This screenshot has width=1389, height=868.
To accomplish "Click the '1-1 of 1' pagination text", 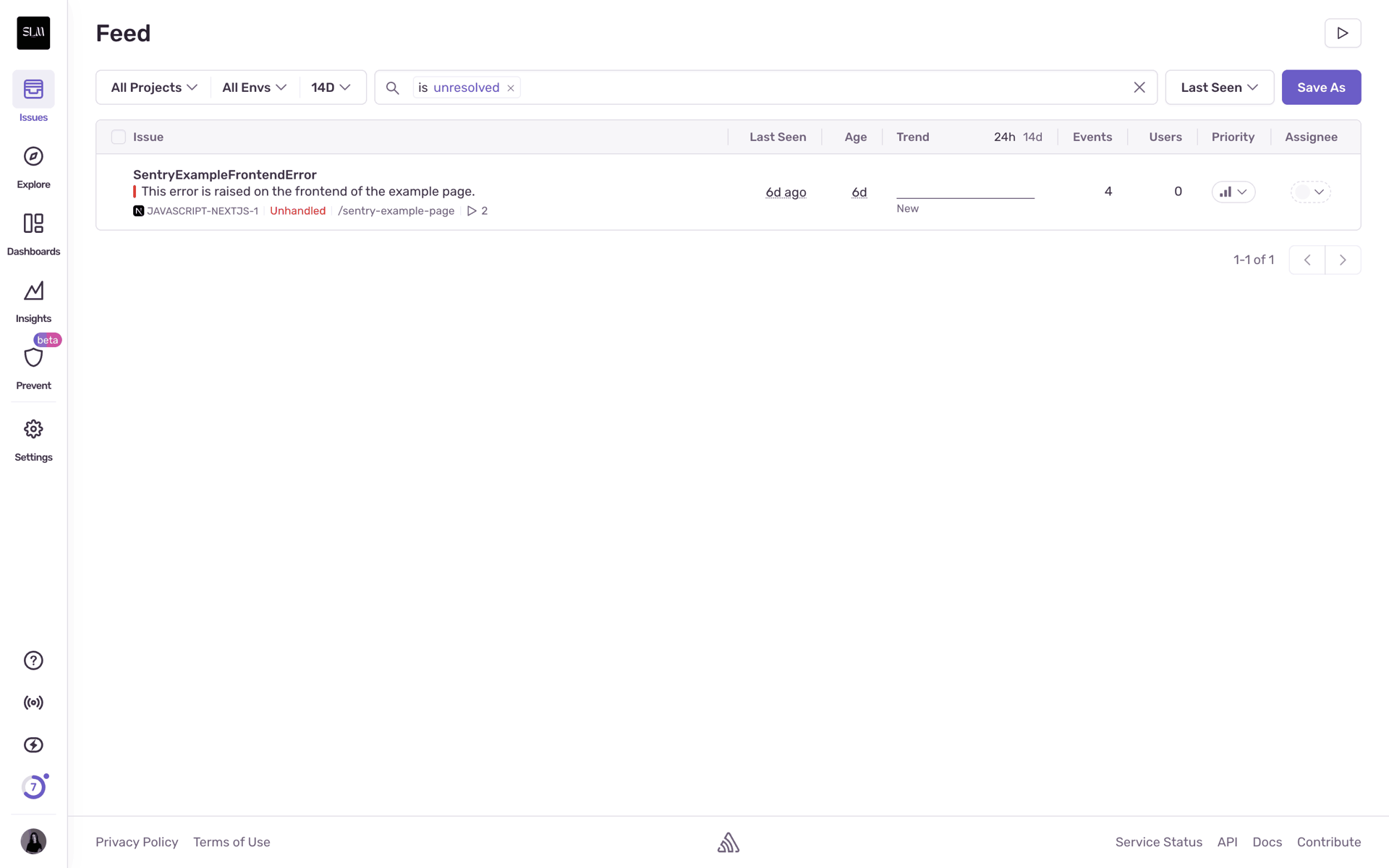I will [x=1254, y=260].
